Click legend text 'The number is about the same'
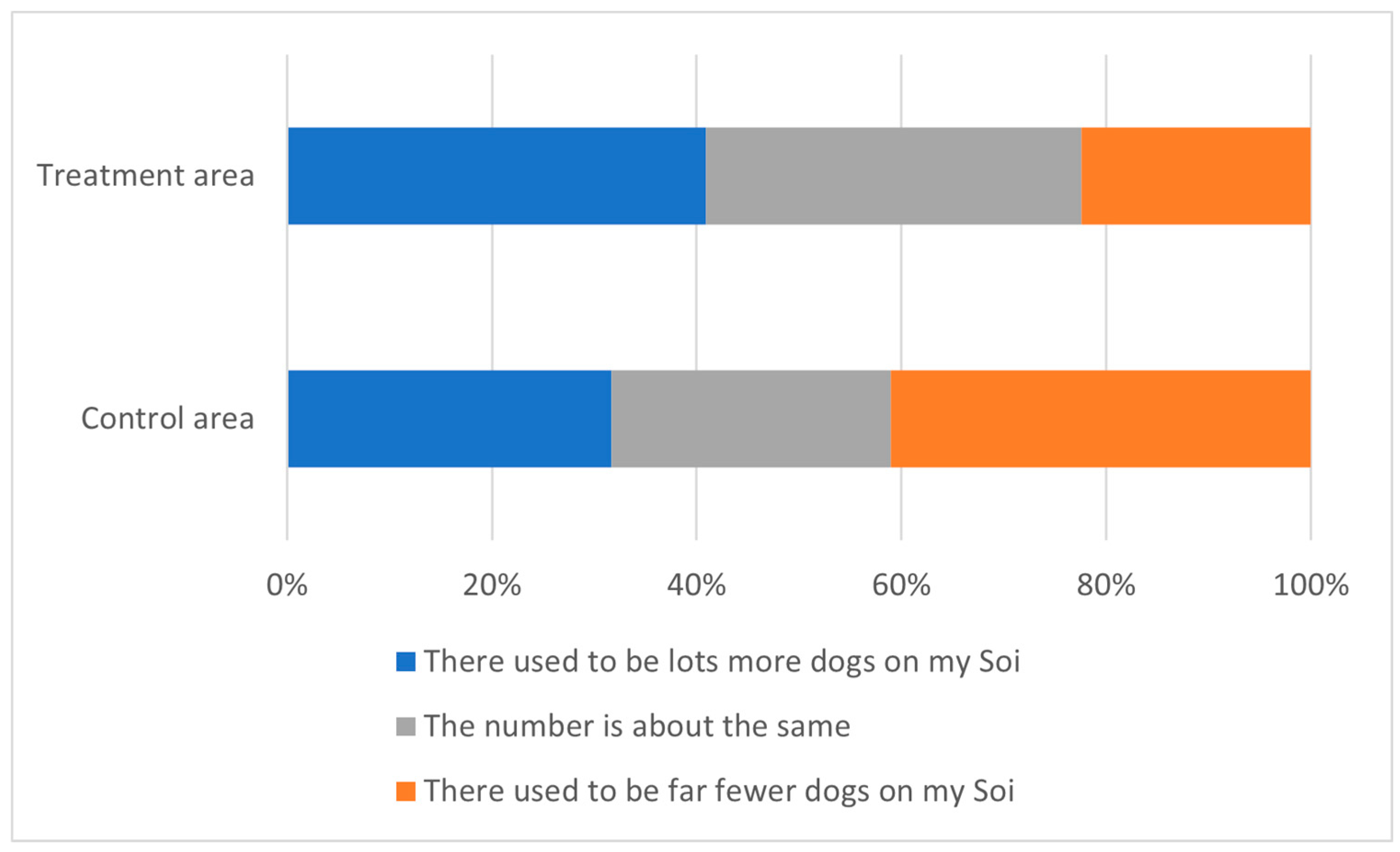The height and width of the screenshot is (852, 1400). point(637,726)
